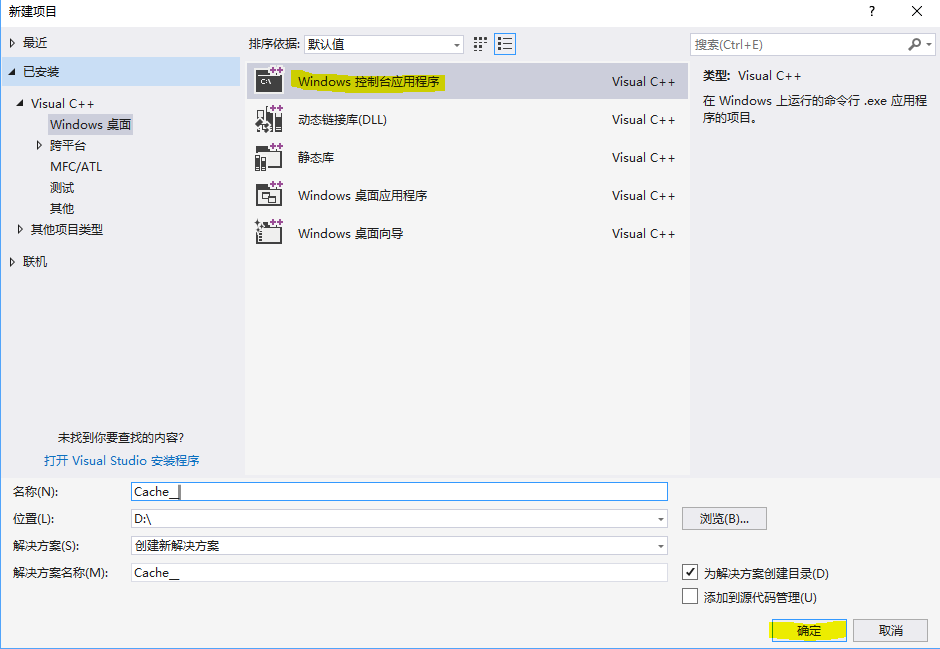
Task: Select Windows 桌面 in the tree
Action: tap(91, 125)
